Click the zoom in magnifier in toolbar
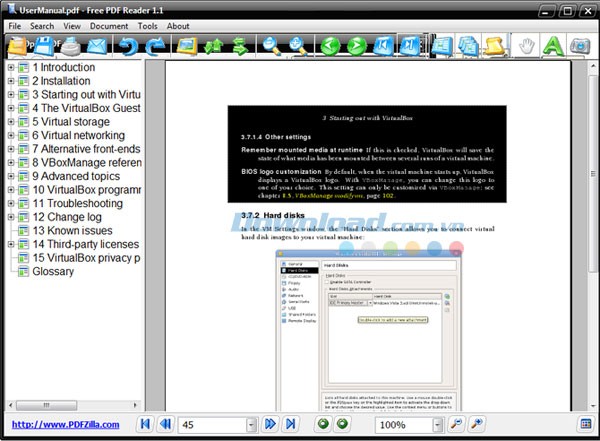This screenshot has width=600, height=441. coord(298,46)
